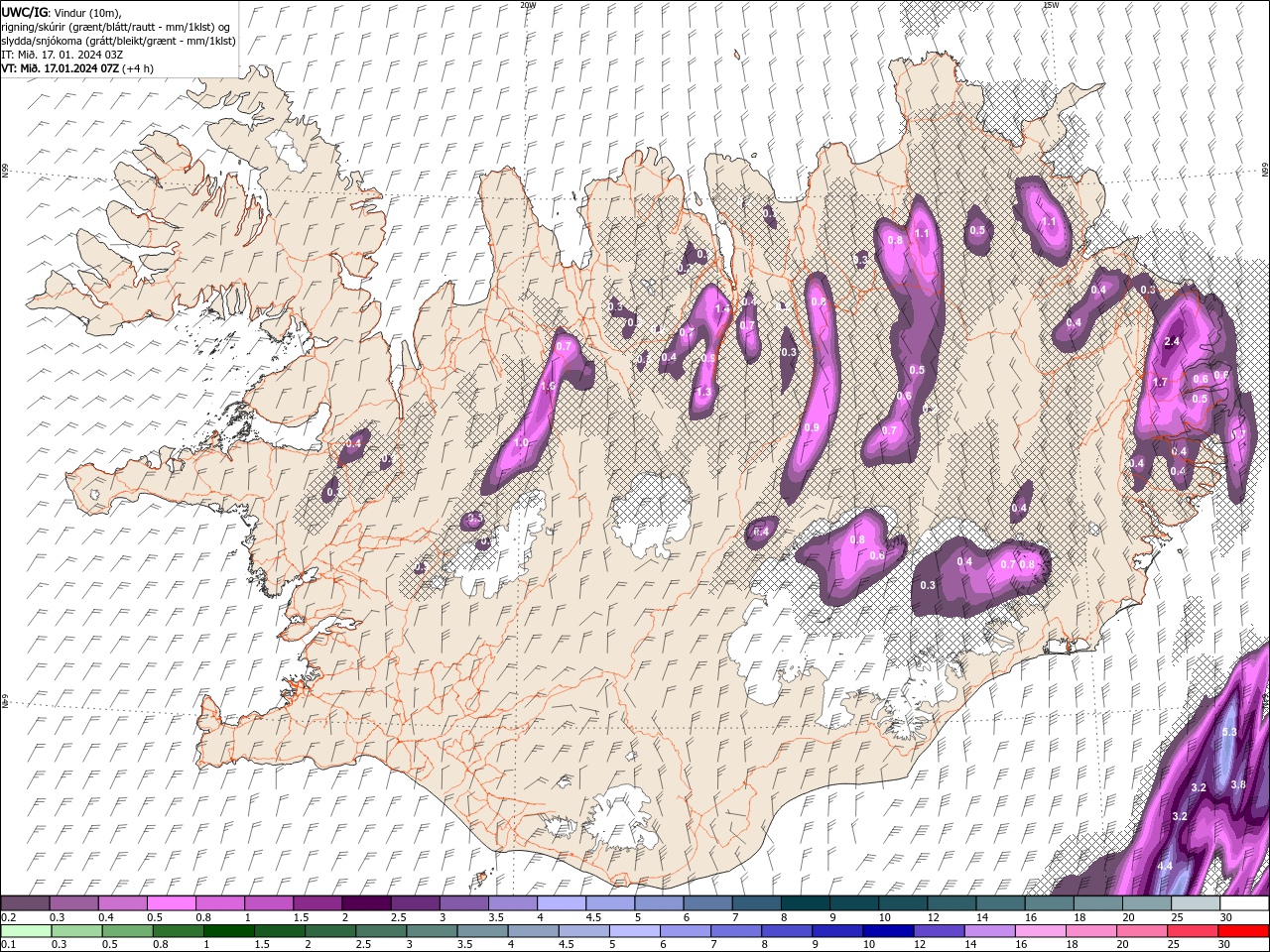Click the 0.9 value in the central snow band
Image resolution: width=1270 pixels, height=952 pixels.
pyautogui.click(x=812, y=427)
